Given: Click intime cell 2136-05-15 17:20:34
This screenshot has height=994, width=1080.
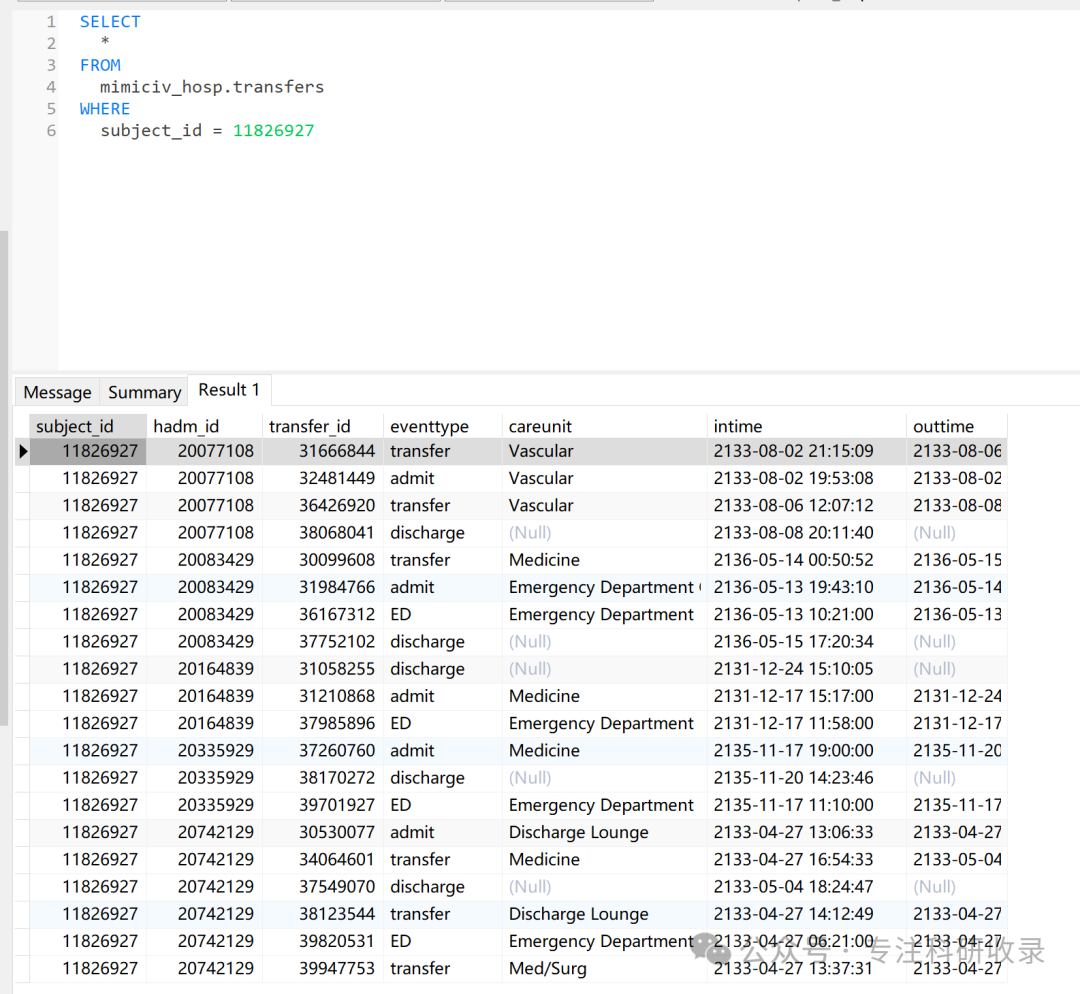Looking at the screenshot, I should pos(807,642).
